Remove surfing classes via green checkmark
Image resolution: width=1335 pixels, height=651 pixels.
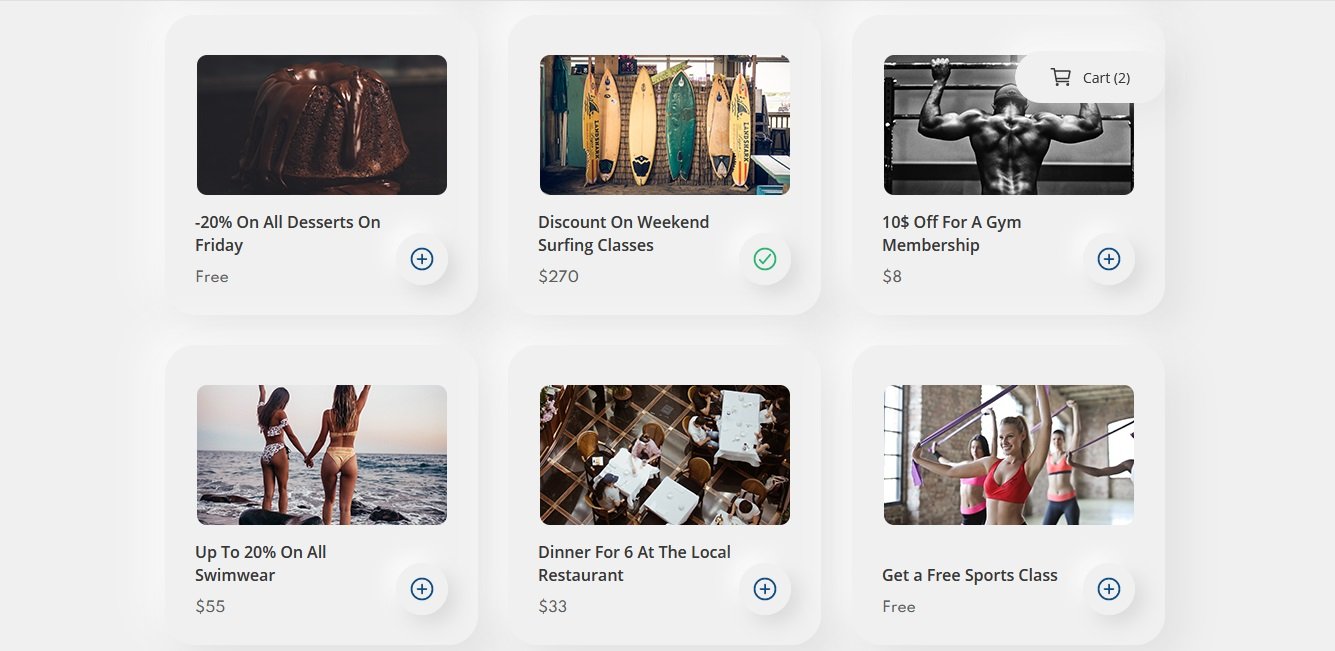point(765,259)
